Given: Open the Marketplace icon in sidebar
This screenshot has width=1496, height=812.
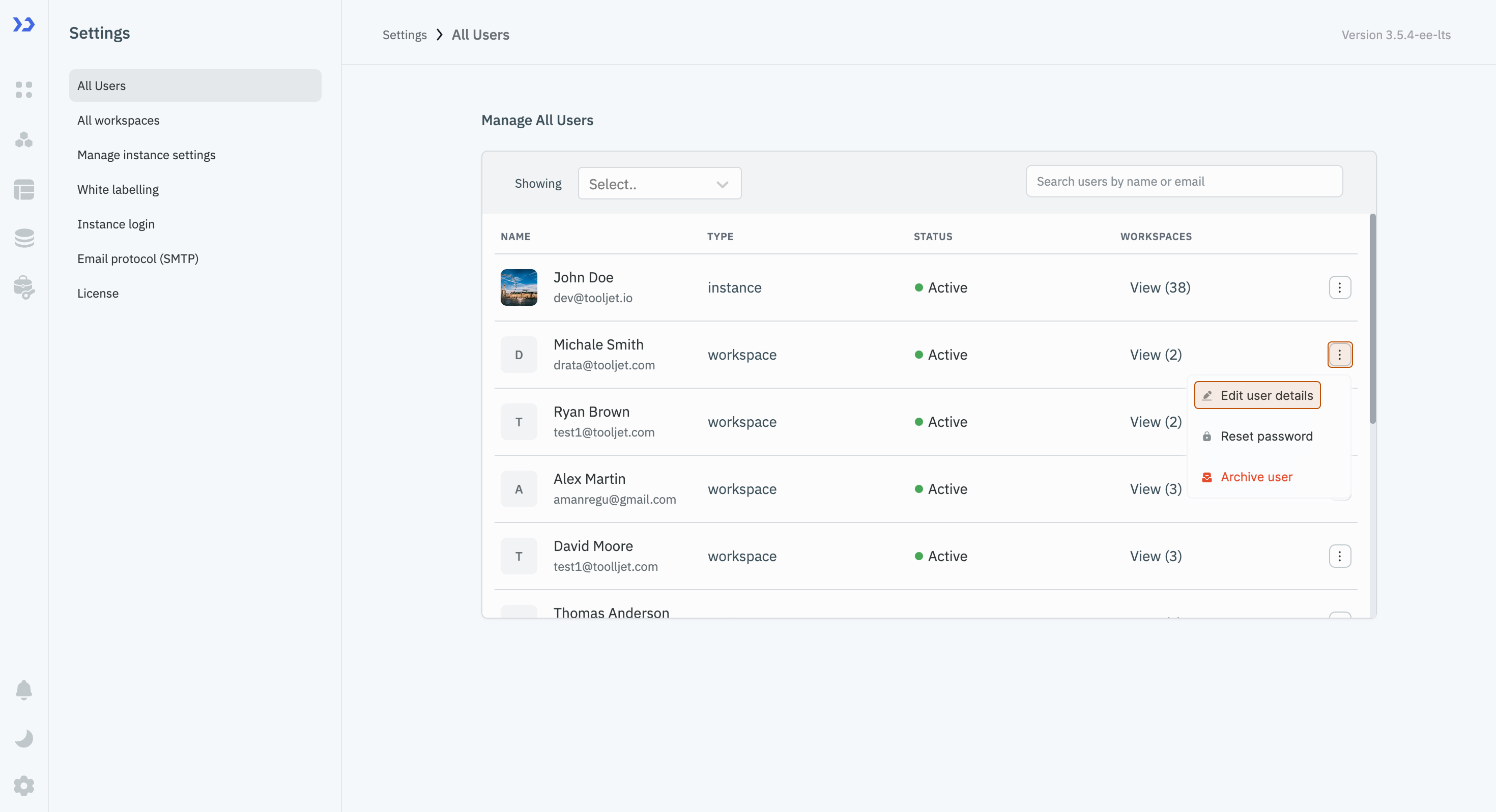Looking at the screenshot, I should tap(24, 287).
